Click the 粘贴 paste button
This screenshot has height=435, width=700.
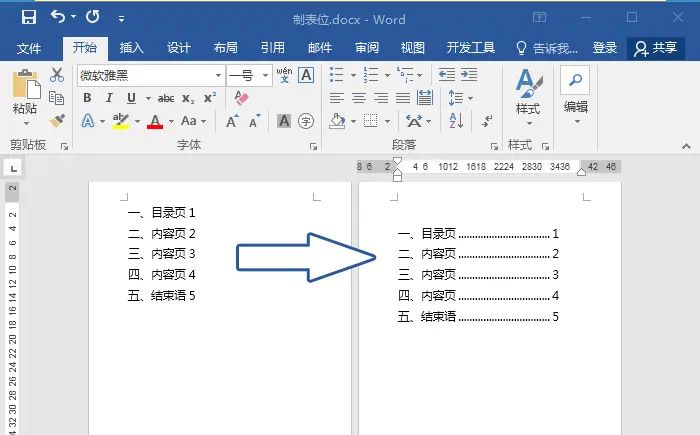point(25,96)
